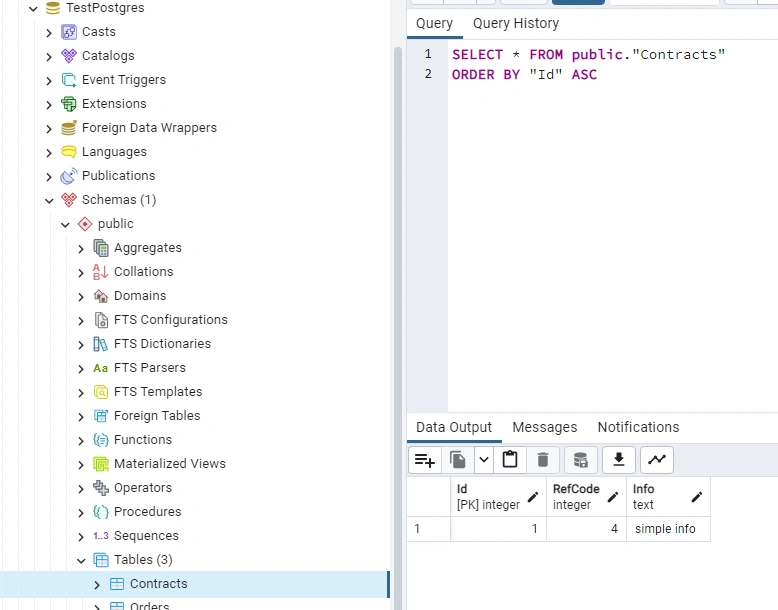Click the Event Triggers icon
This screenshot has height=610, width=778.
(68, 80)
